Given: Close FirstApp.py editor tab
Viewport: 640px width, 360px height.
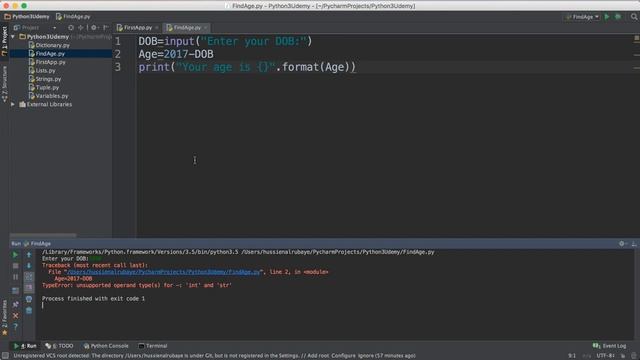Looking at the screenshot, I should tap(157, 28).
